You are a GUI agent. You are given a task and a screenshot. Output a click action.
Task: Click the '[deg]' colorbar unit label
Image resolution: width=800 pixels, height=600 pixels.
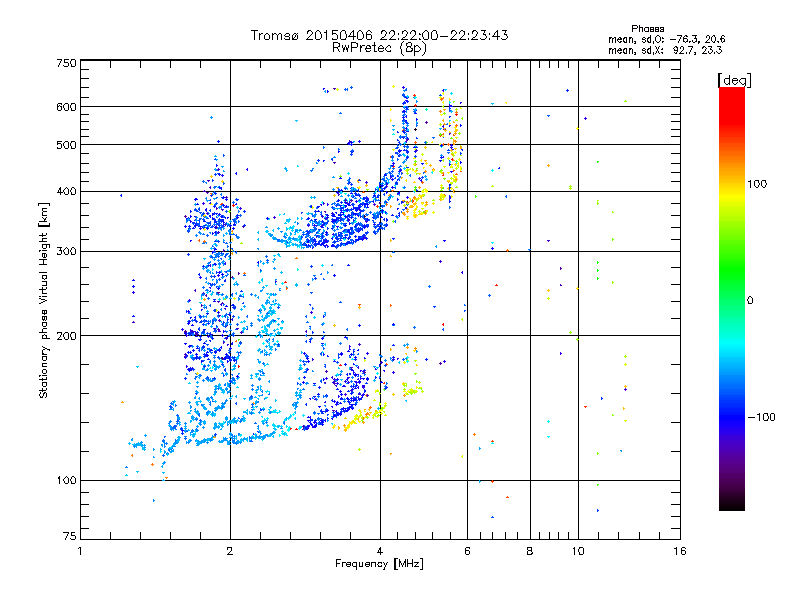tap(734, 80)
